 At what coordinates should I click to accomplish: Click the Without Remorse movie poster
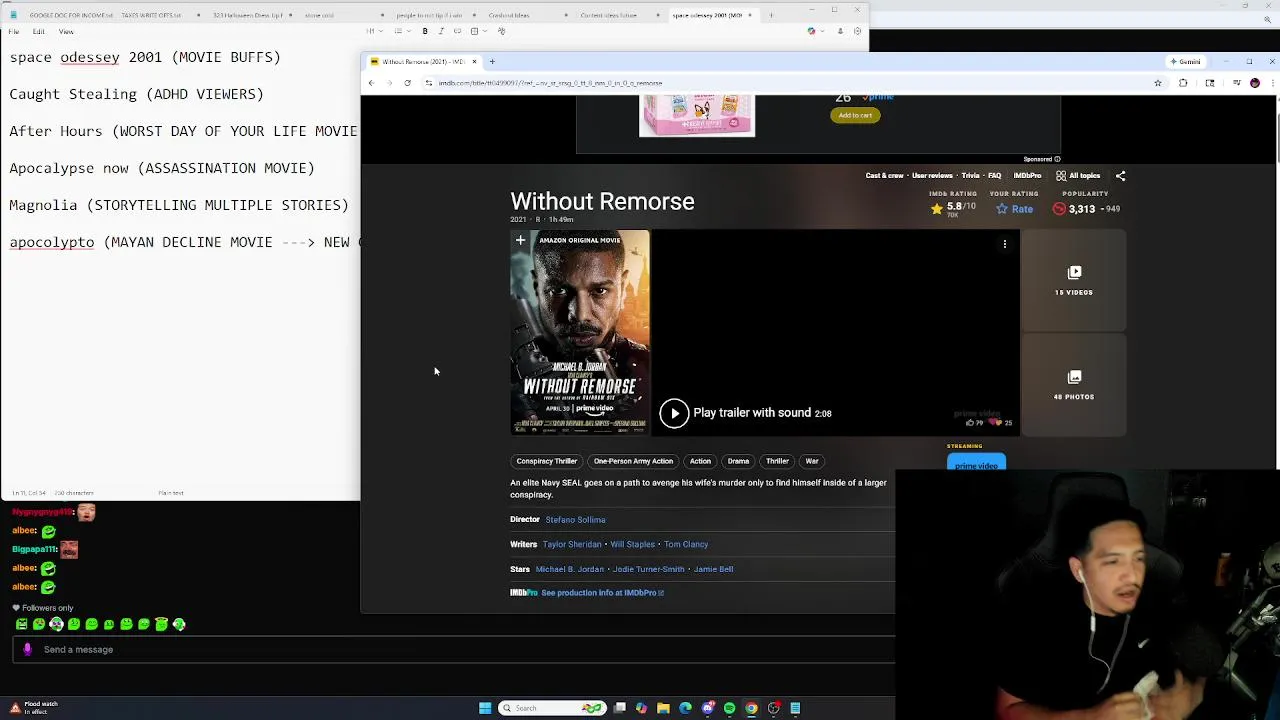point(580,333)
